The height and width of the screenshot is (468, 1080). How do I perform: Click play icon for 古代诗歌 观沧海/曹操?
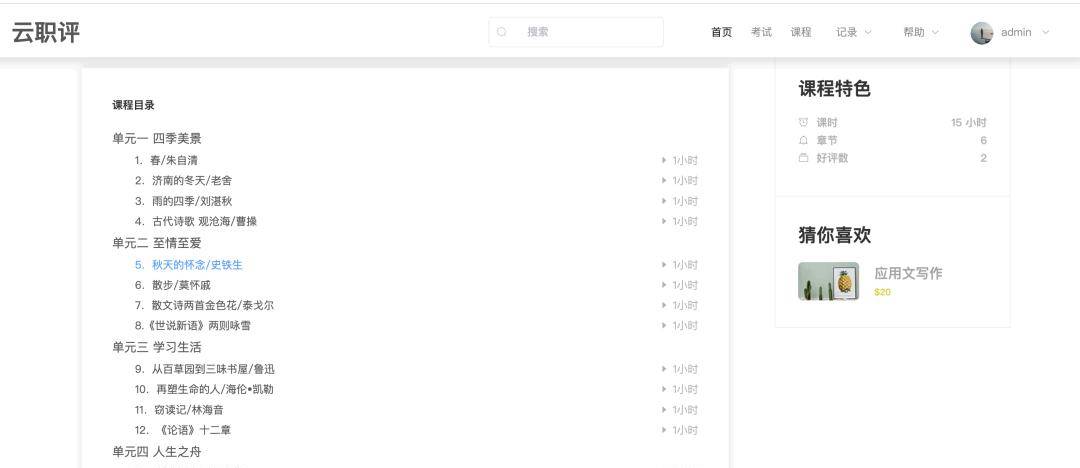(664, 221)
